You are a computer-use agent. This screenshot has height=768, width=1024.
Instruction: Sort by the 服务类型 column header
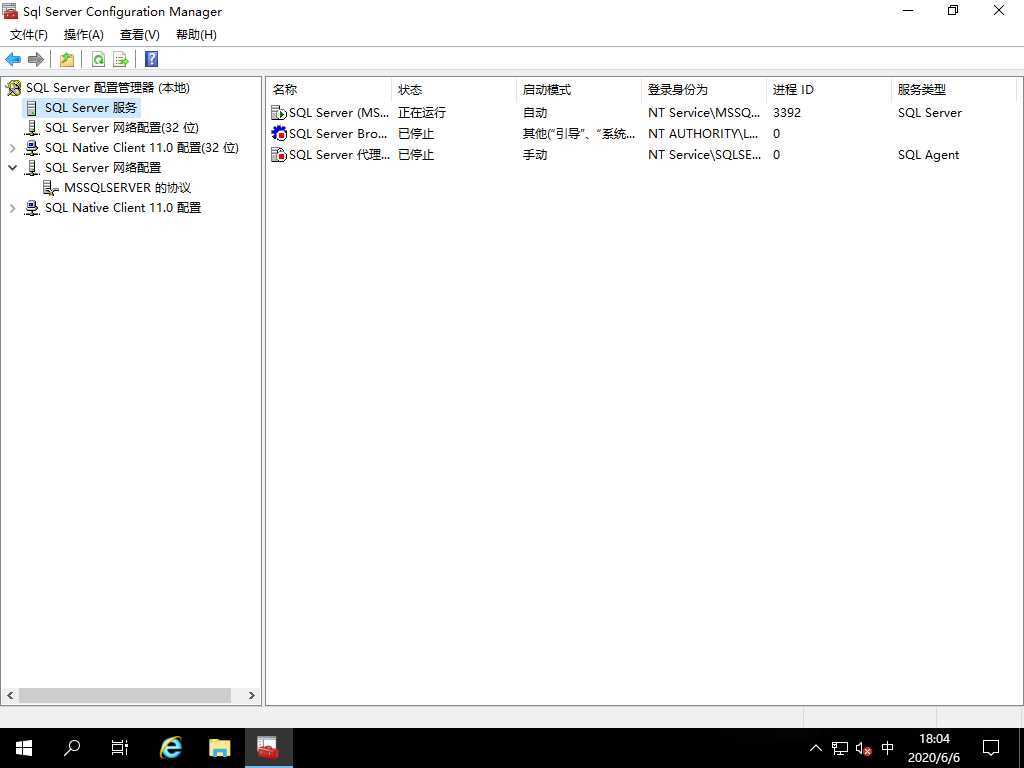pos(953,89)
